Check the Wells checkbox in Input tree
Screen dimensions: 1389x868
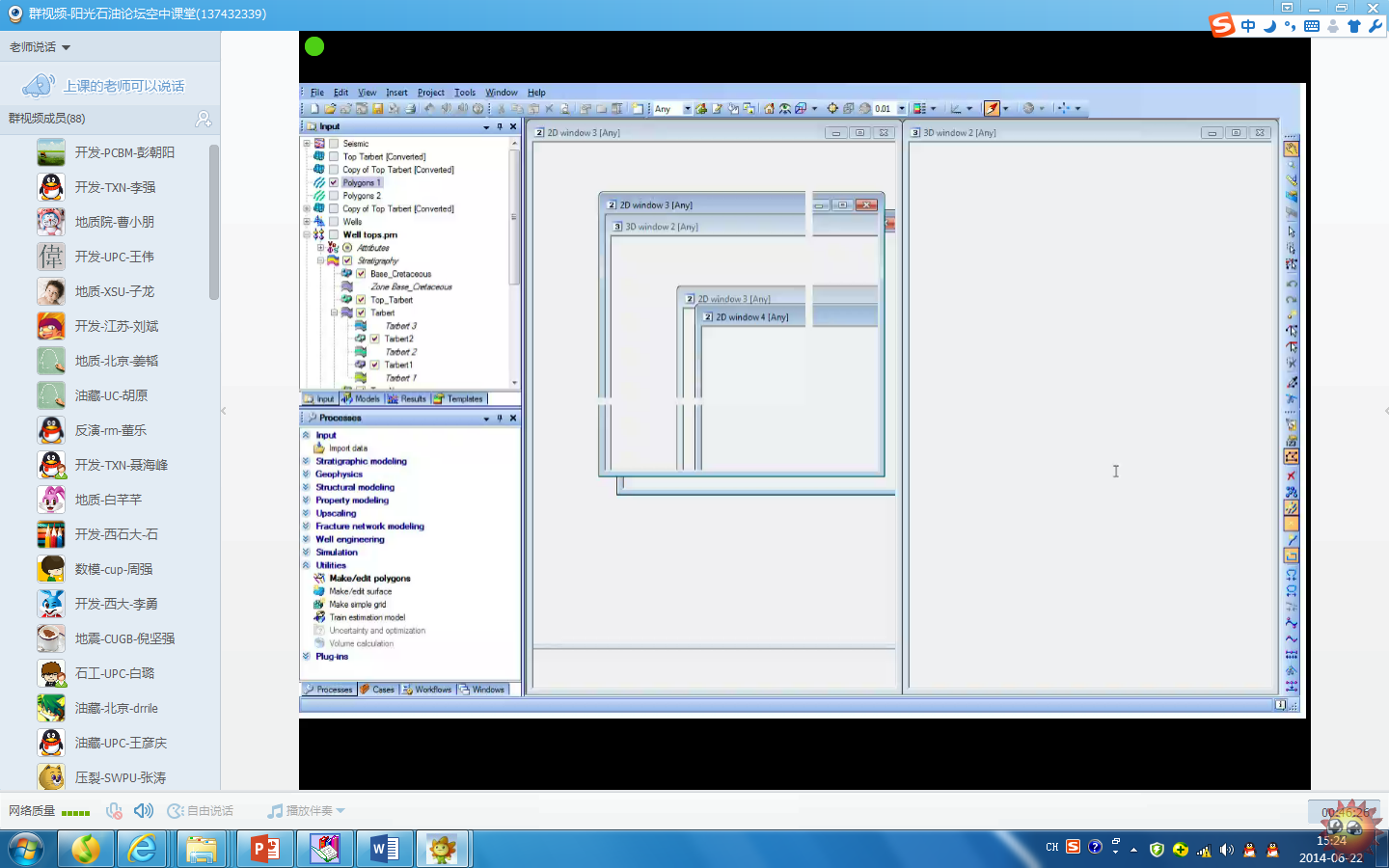[x=334, y=222]
